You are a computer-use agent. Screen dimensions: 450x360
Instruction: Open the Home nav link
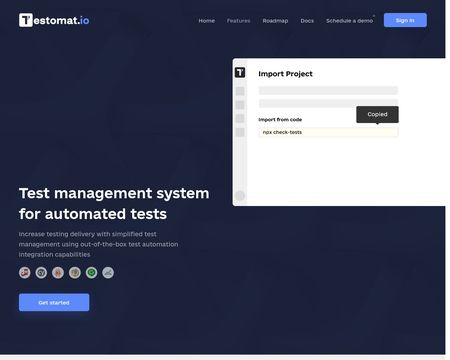(x=206, y=21)
